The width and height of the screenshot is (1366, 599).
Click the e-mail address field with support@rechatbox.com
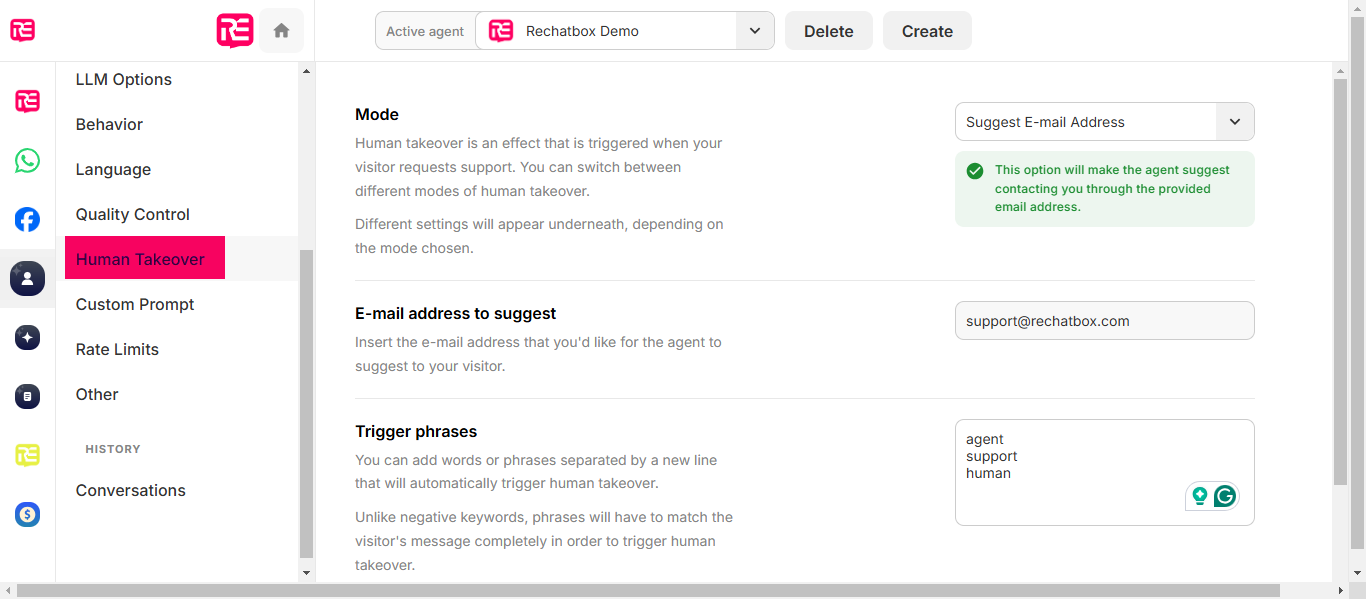point(1104,321)
